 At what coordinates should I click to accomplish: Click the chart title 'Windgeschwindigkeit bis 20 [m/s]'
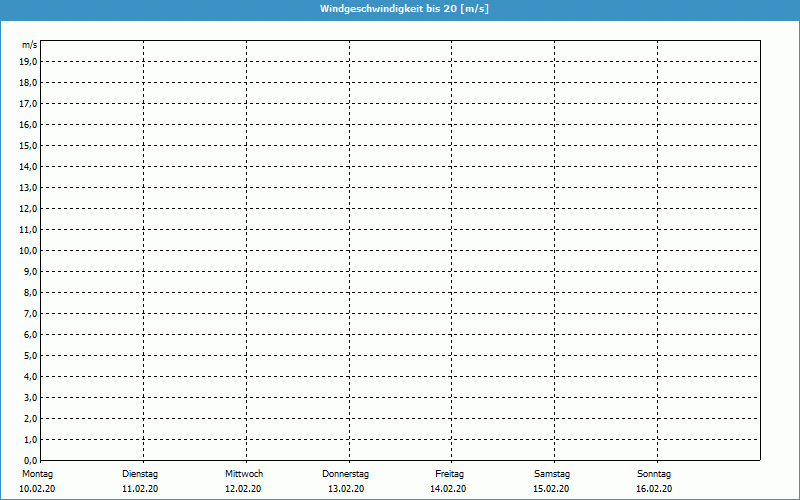pos(404,9)
